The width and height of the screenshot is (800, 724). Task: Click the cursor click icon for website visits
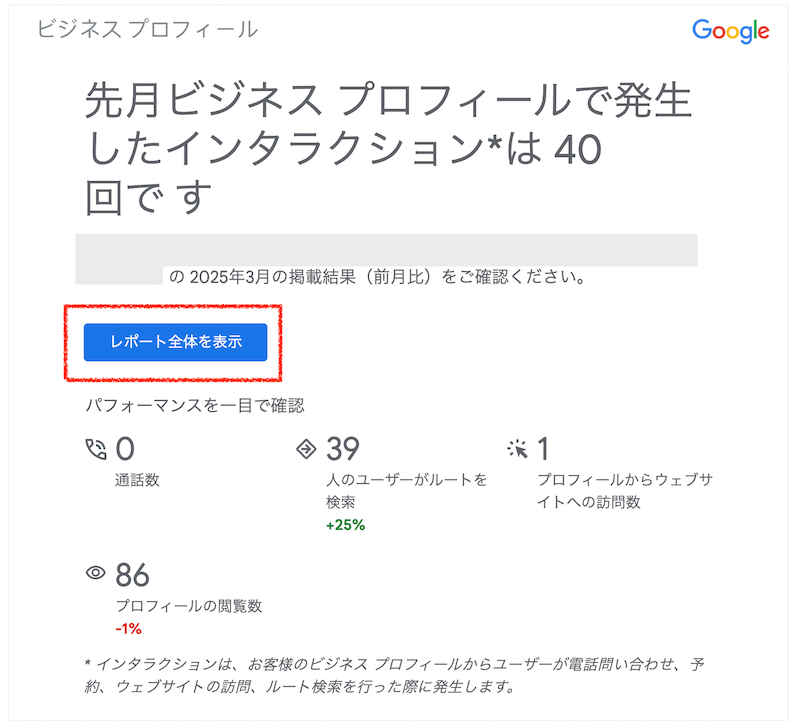(x=519, y=446)
